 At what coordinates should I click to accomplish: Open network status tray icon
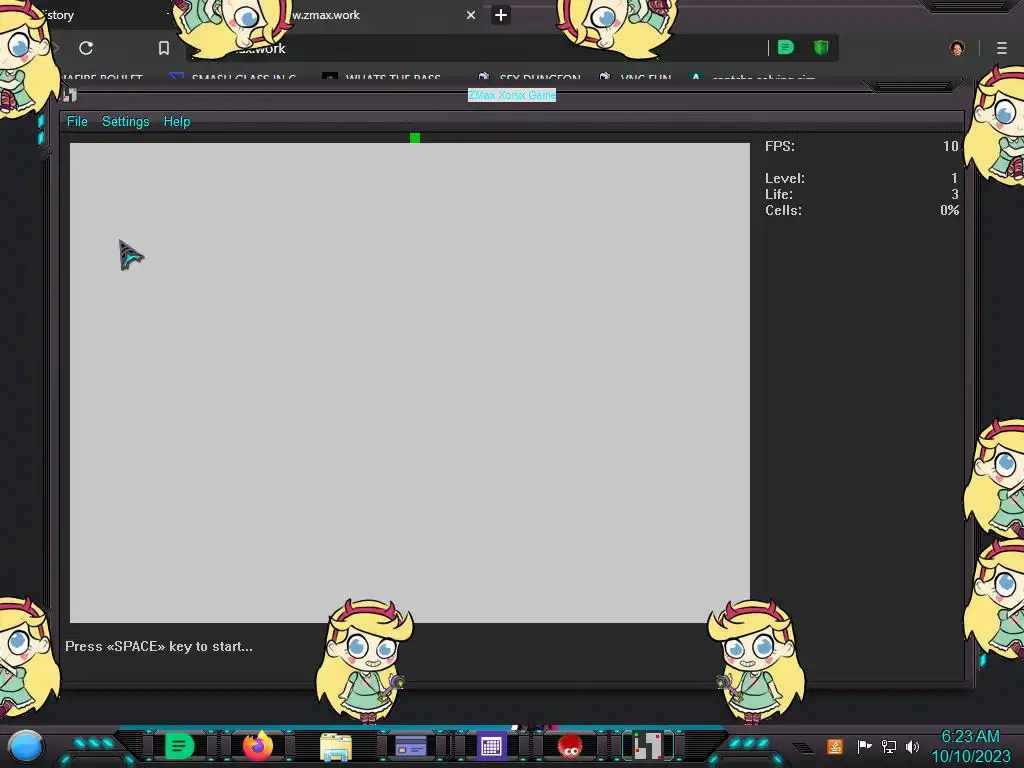(x=889, y=746)
